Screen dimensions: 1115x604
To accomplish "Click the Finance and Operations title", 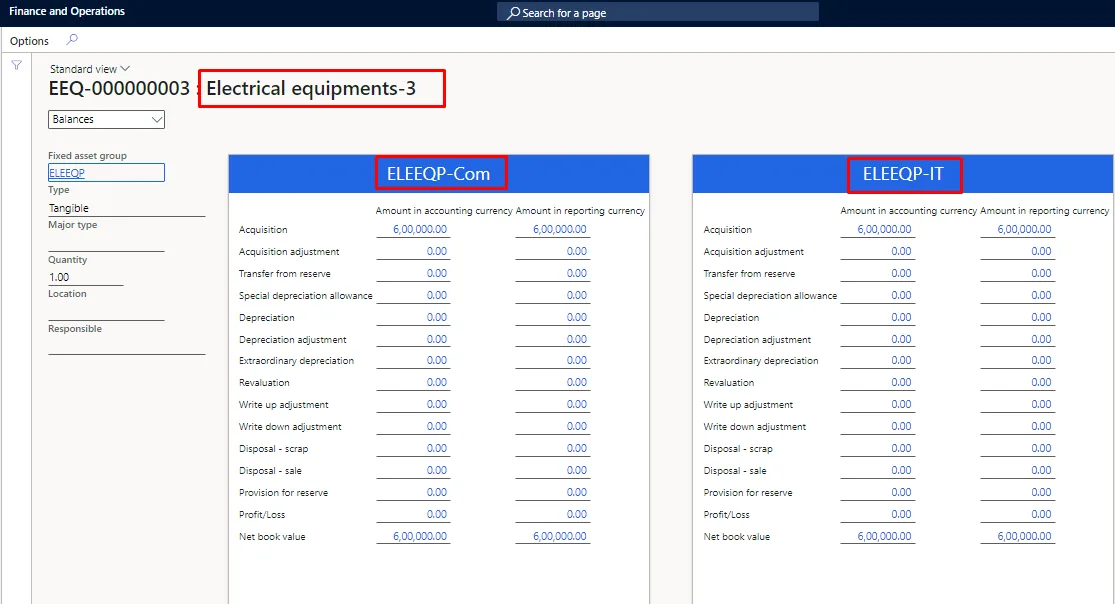I will pos(67,11).
